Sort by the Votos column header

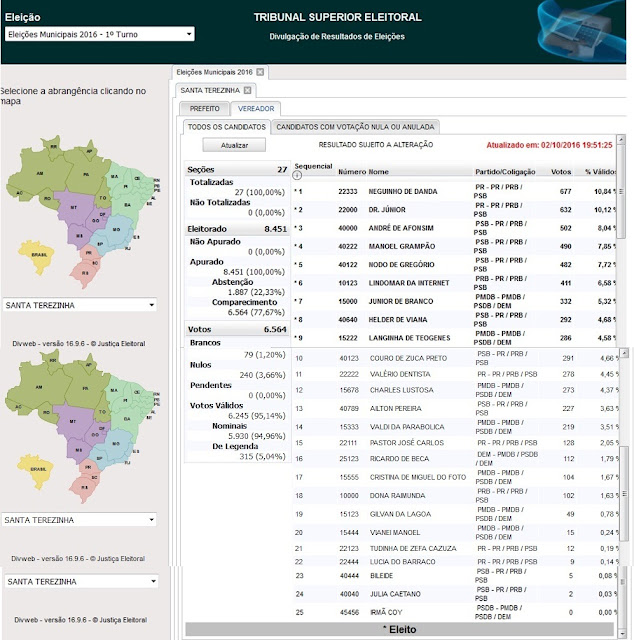(561, 171)
